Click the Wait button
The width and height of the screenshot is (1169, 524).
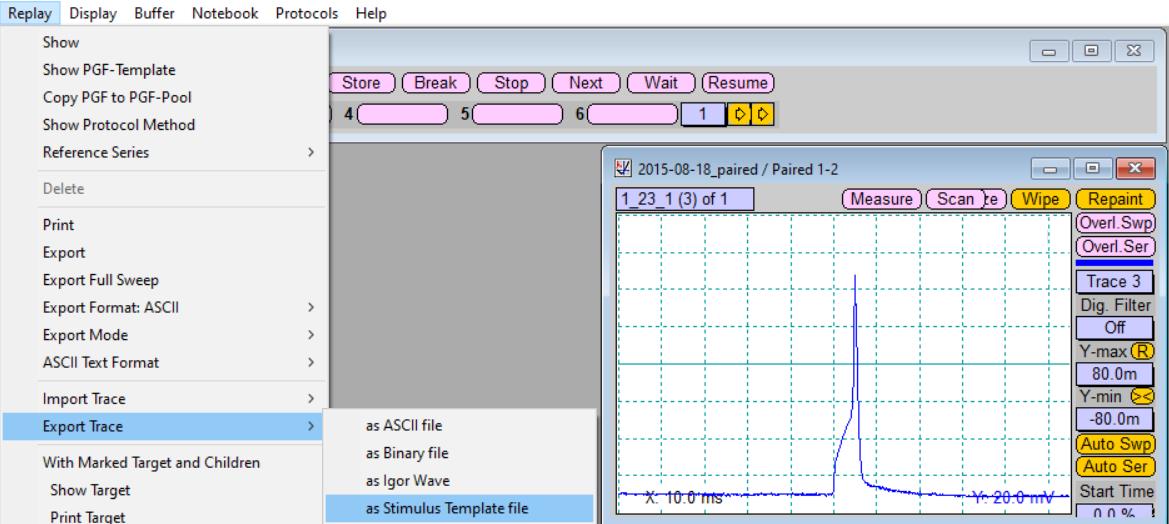tap(661, 83)
